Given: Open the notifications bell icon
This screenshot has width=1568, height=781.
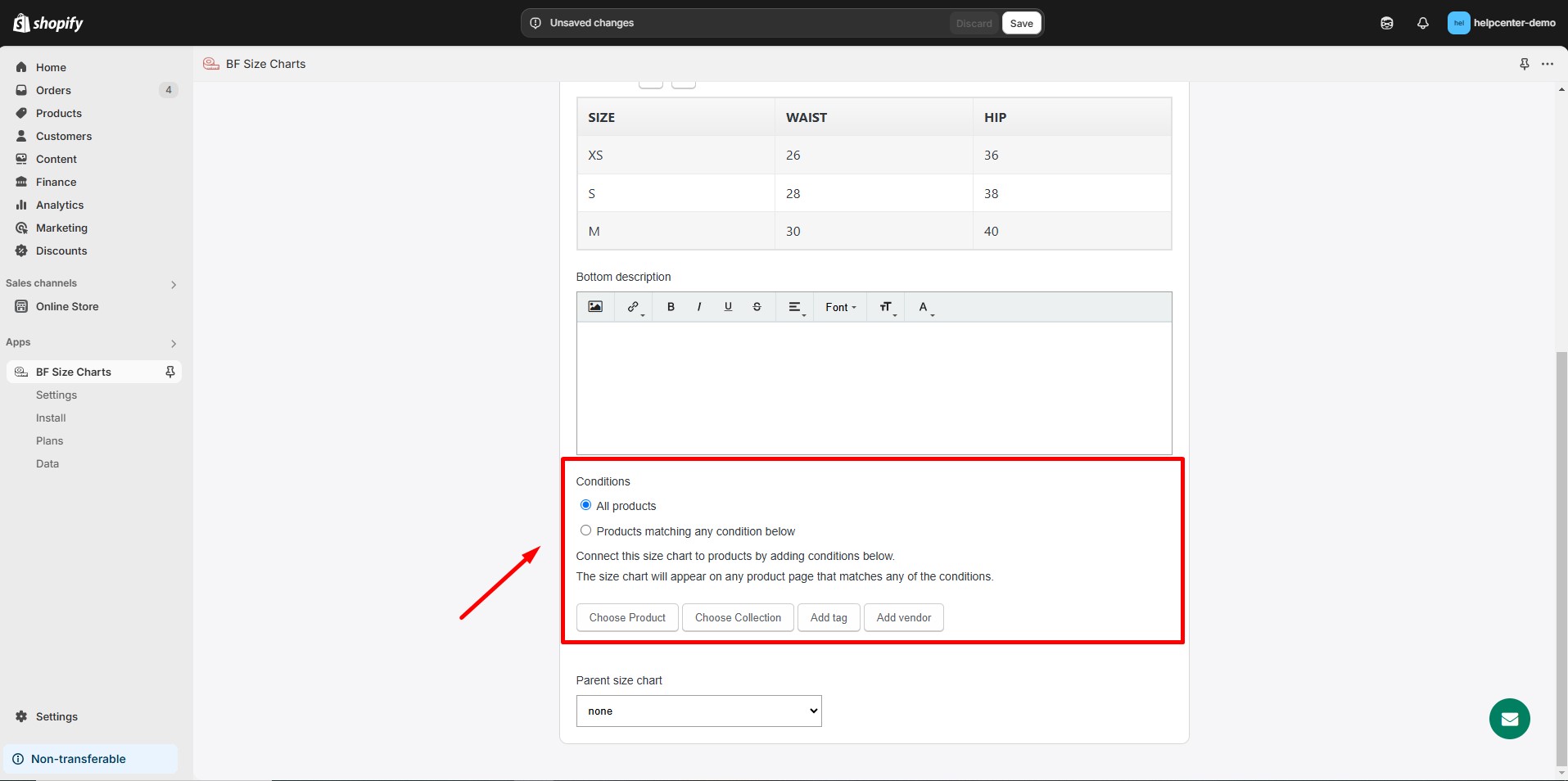Looking at the screenshot, I should 1422,23.
